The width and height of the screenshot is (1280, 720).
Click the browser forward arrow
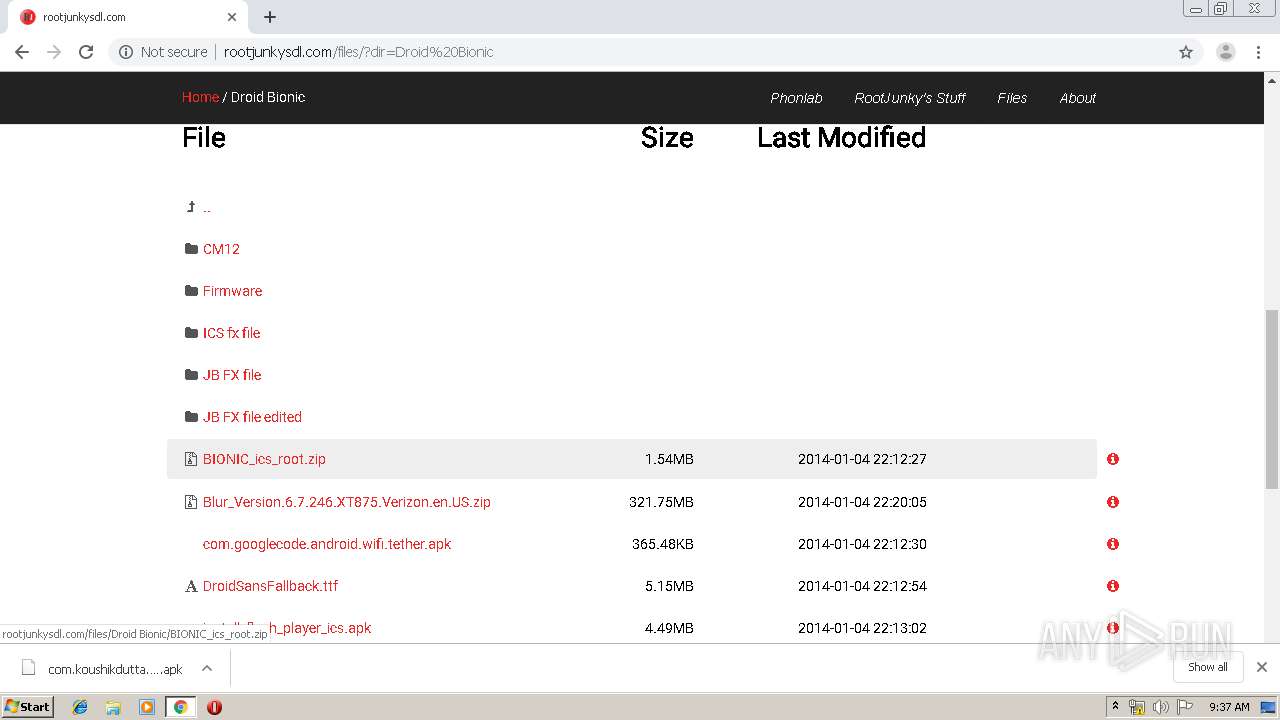[x=54, y=52]
